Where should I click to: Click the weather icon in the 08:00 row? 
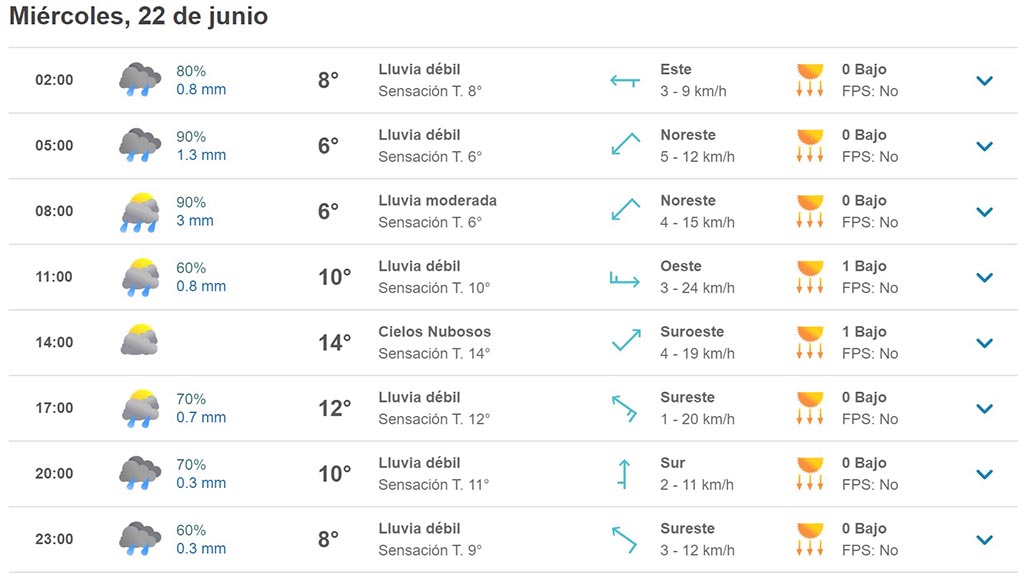coord(140,211)
